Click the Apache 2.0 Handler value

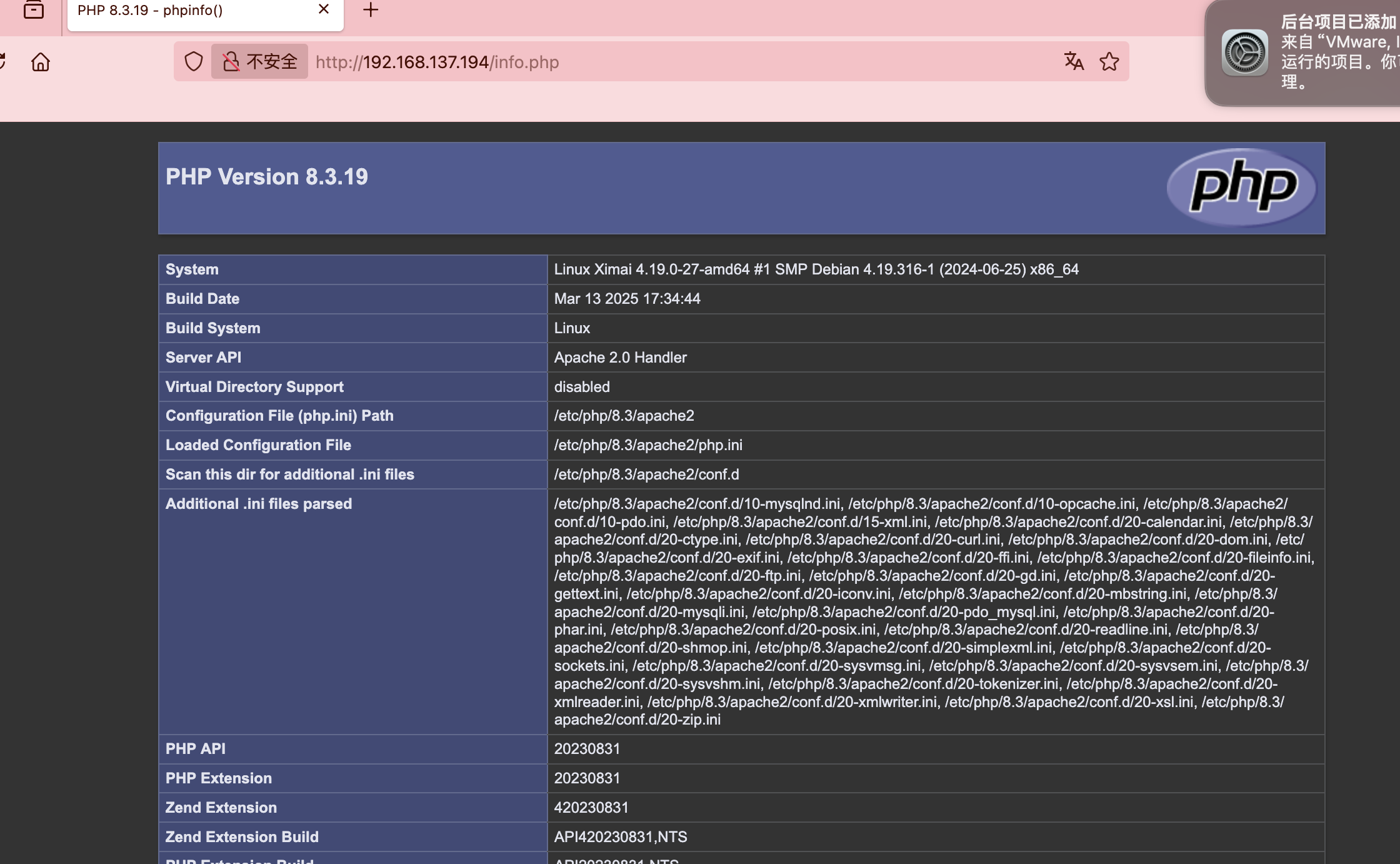click(x=620, y=358)
